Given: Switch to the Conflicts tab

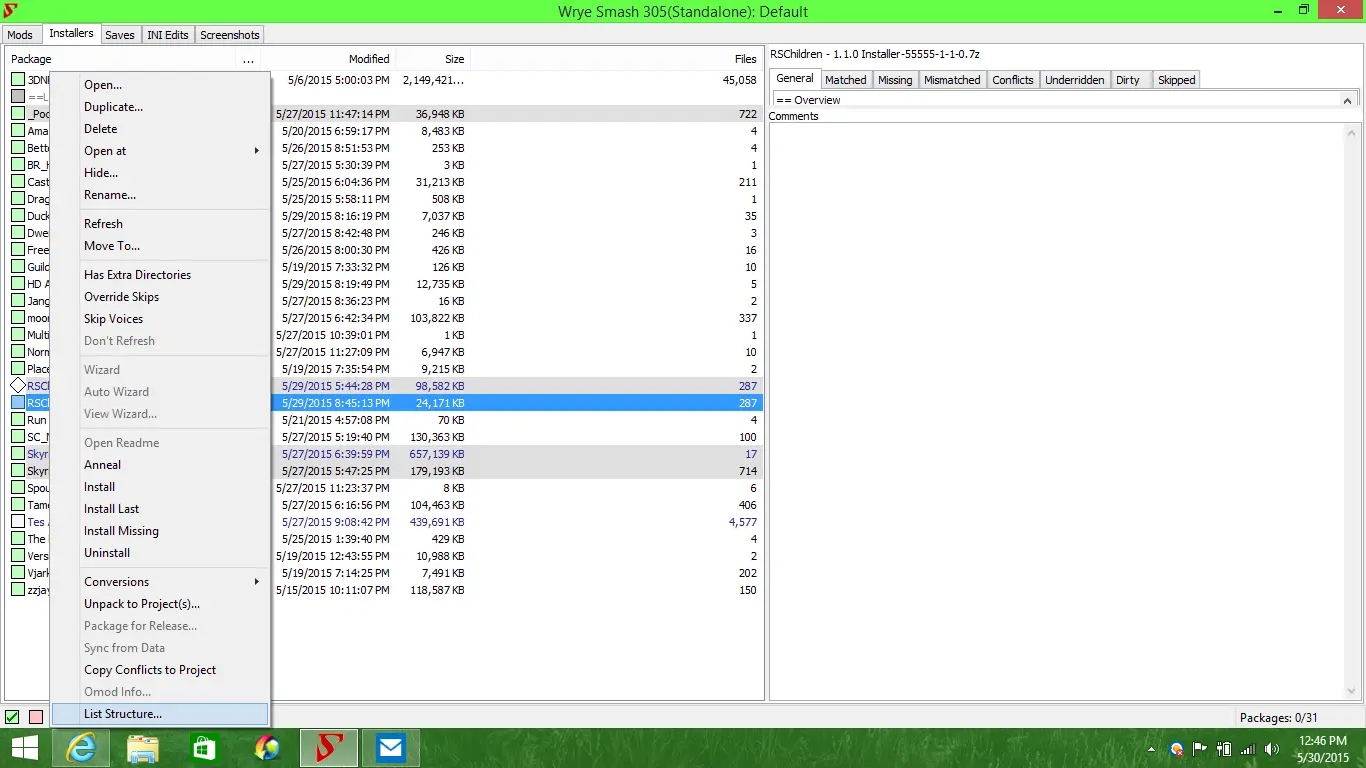Looking at the screenshot, I should 1013,80.
